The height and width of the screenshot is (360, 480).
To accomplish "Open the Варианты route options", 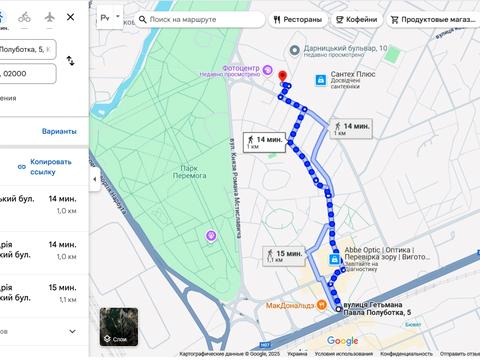I will click(x=59, y=131).
